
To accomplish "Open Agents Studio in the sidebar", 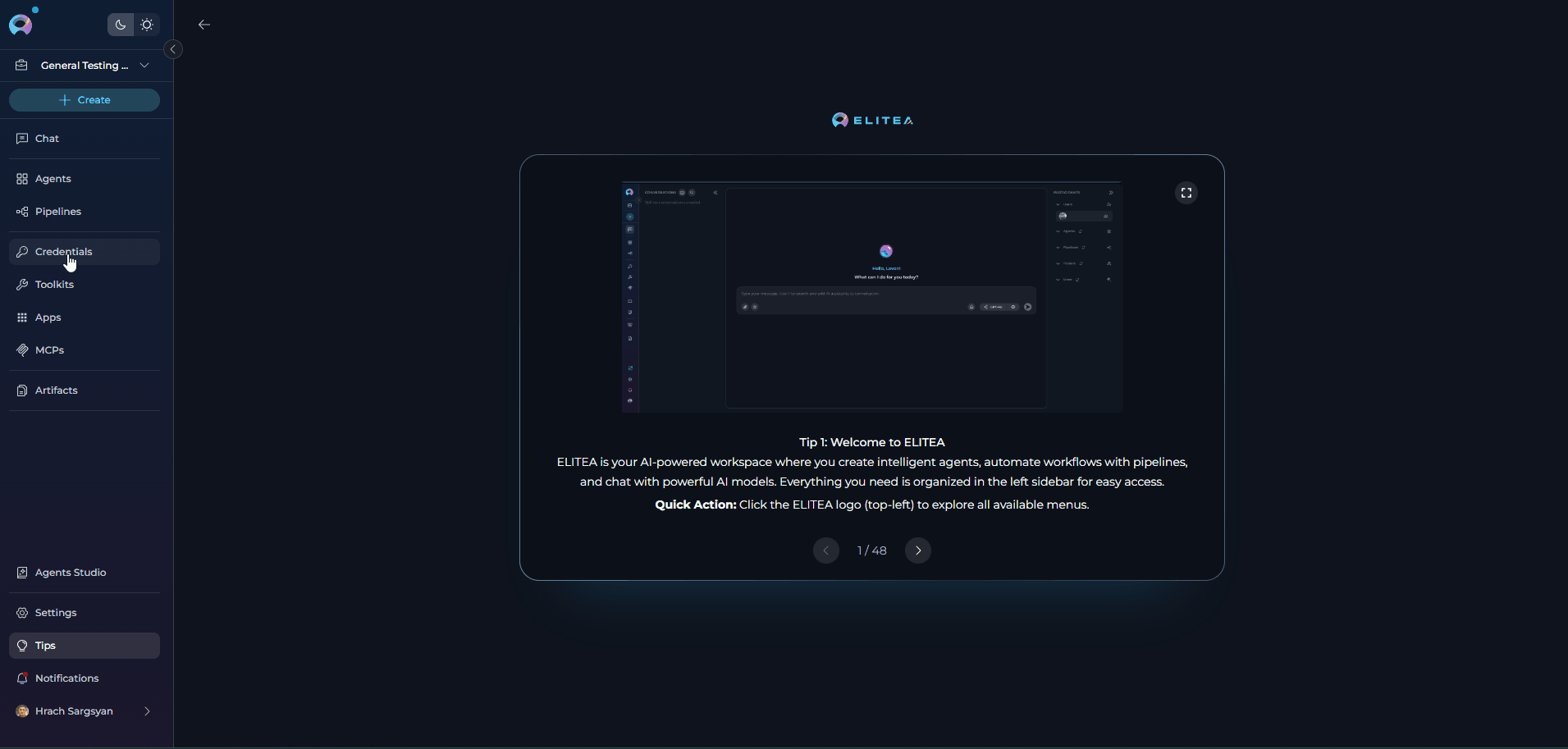I will click(70, 573).
